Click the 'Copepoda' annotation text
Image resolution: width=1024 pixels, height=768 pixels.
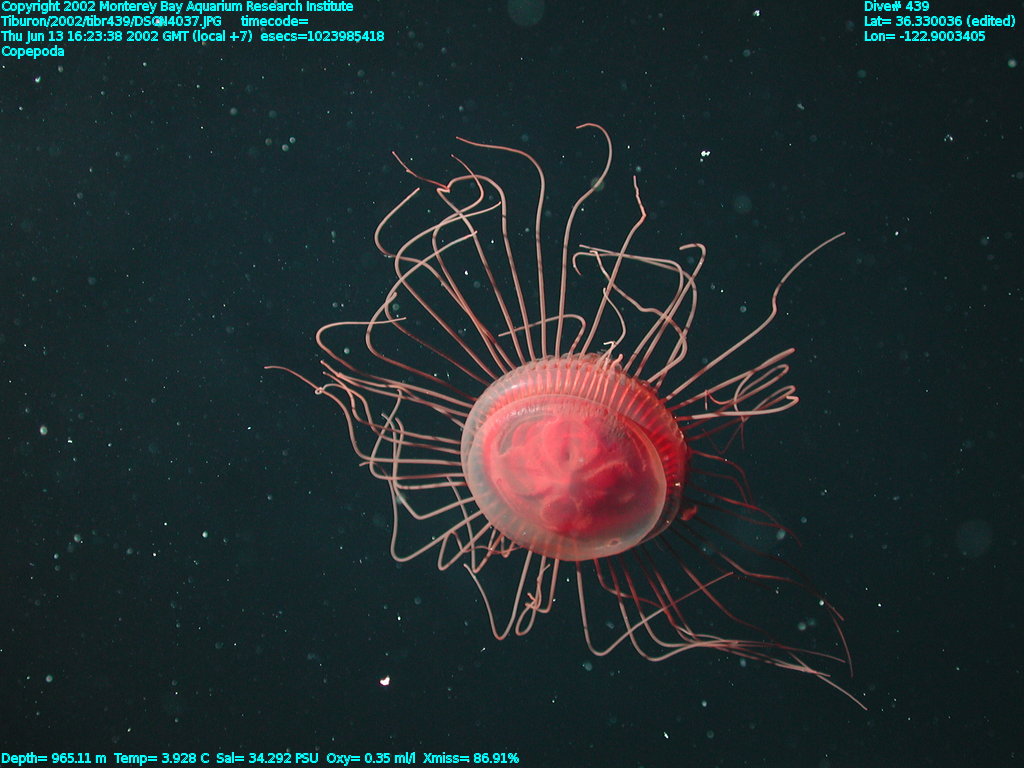[x=33, y=51]
